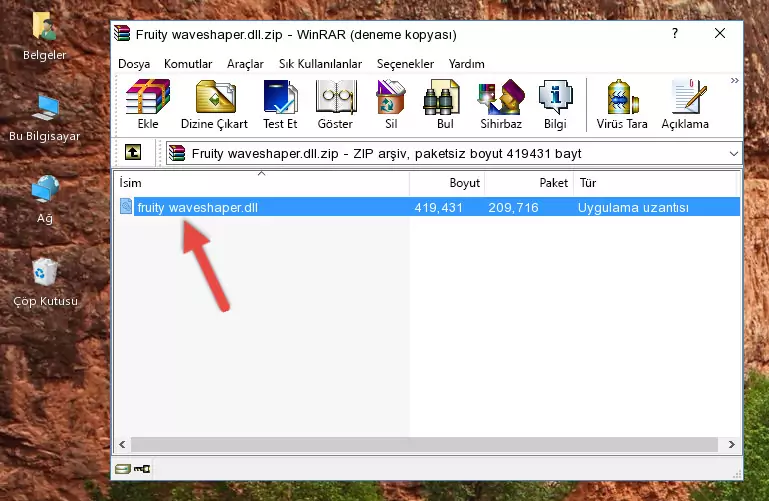
Task: Open the Dosya menu
Action: click(134, 64)
